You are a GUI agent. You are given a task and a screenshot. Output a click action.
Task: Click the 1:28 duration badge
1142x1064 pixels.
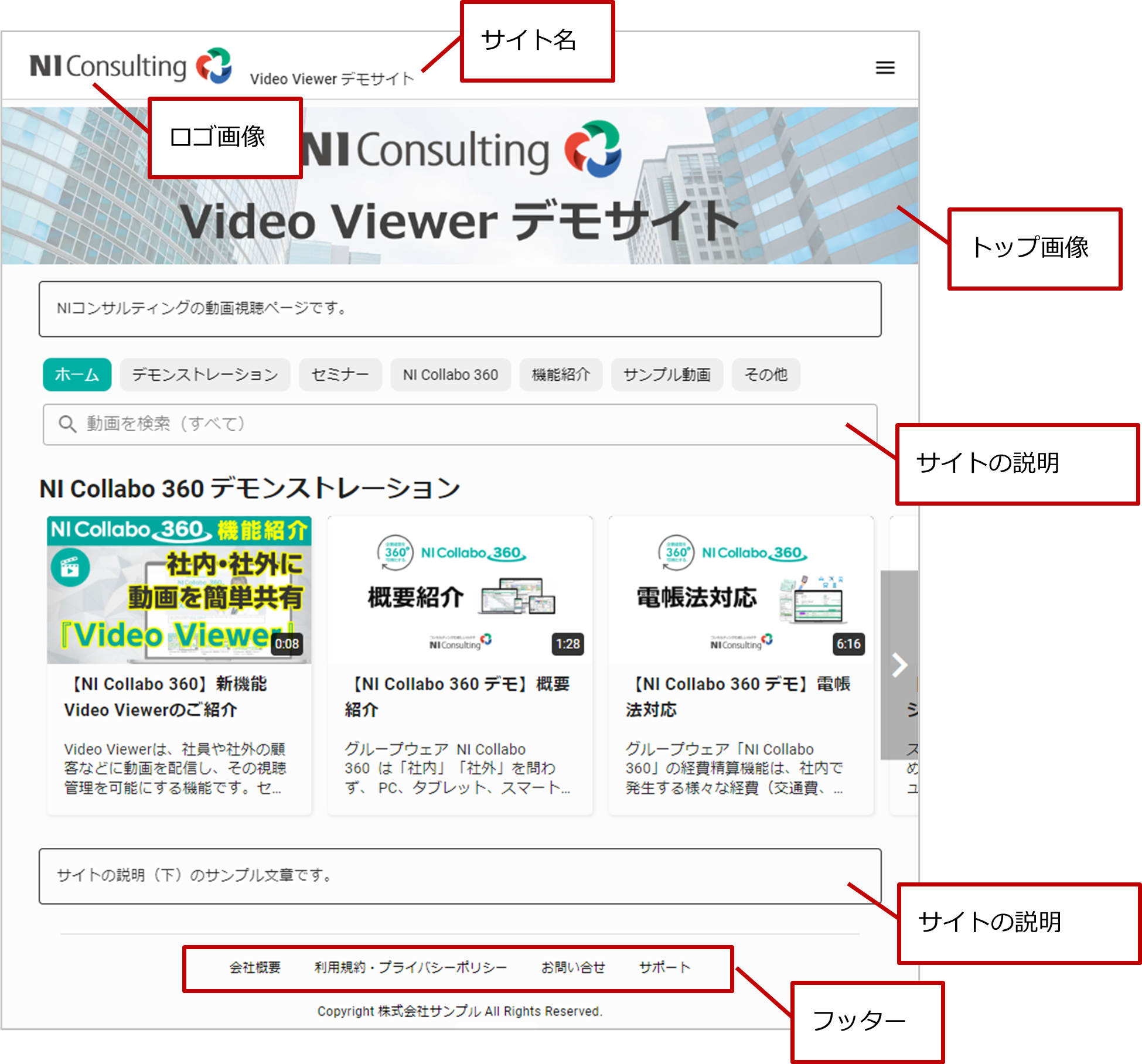point(568,644)
